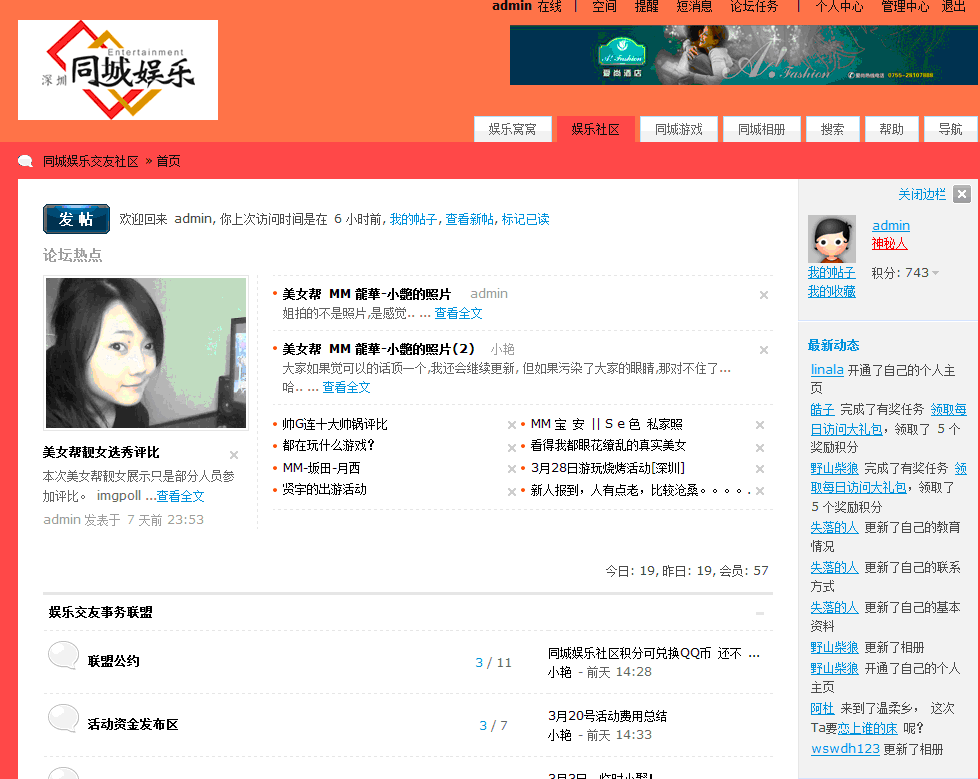
Task: Open 查看全文 for 姐拍的不是照片 post
Action: point(458,313)
